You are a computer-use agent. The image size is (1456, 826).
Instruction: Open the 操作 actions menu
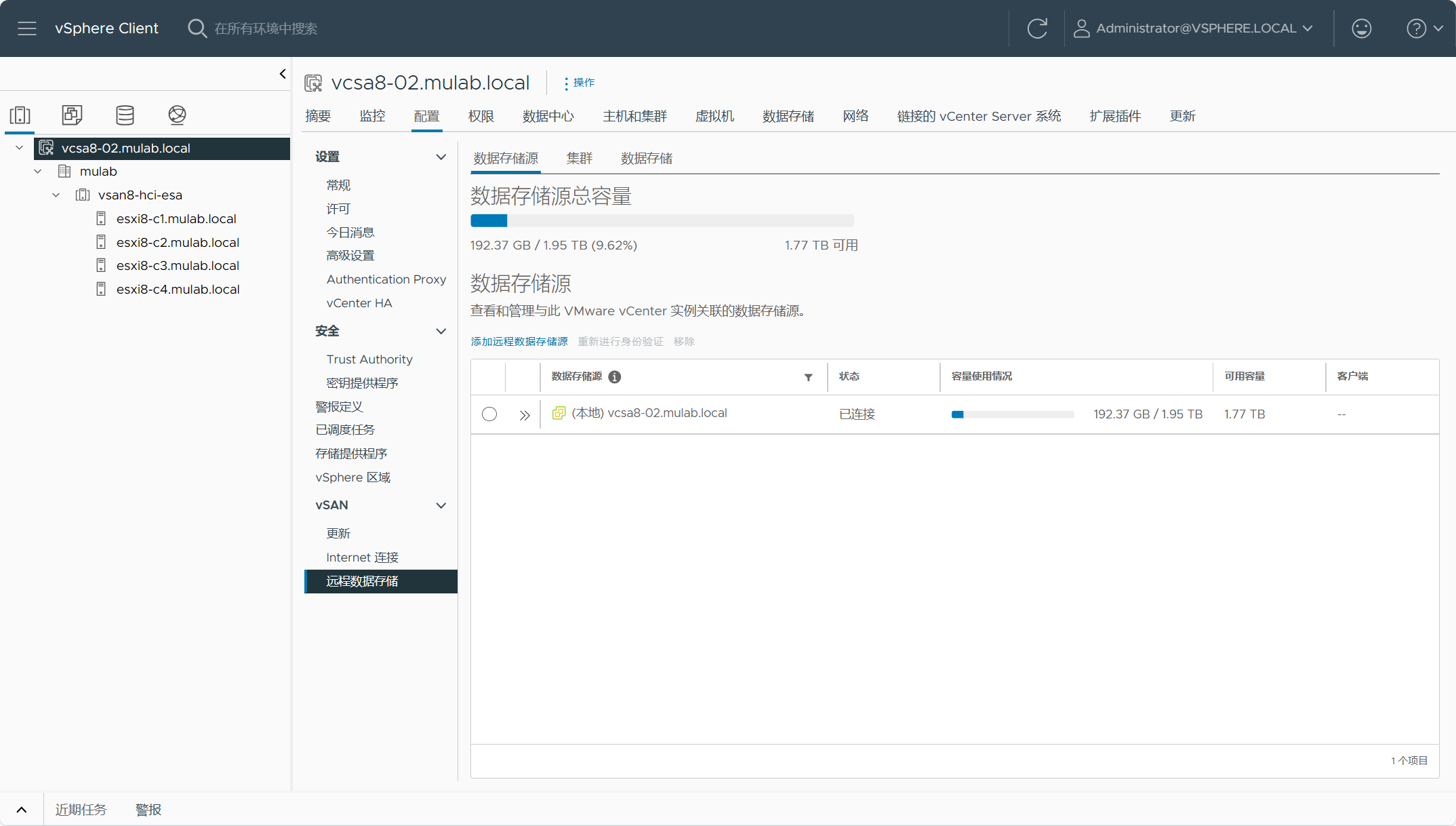tap(580, 83)
